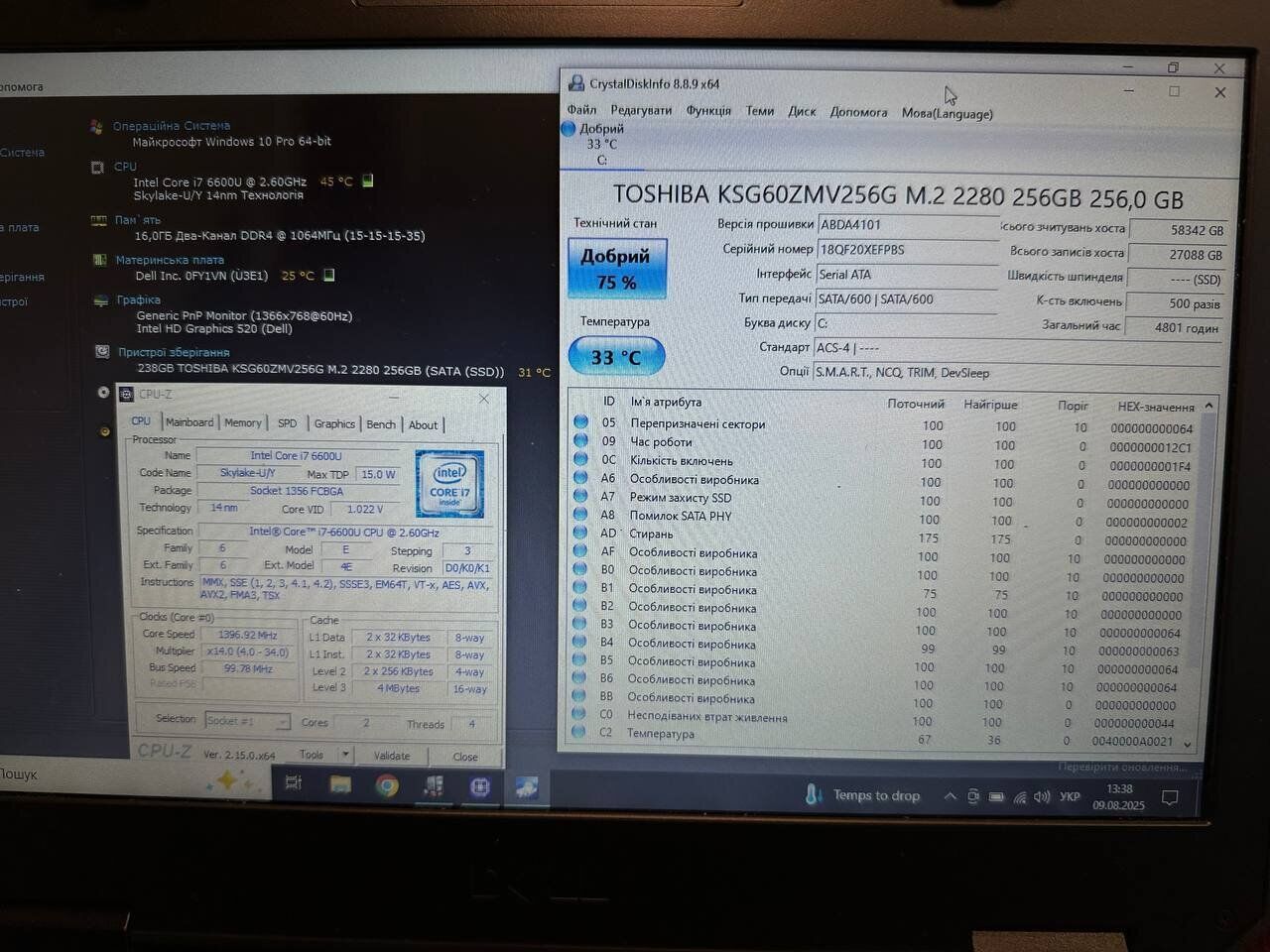Click the Добрий 75 % health status button

[x=616, y=269]
